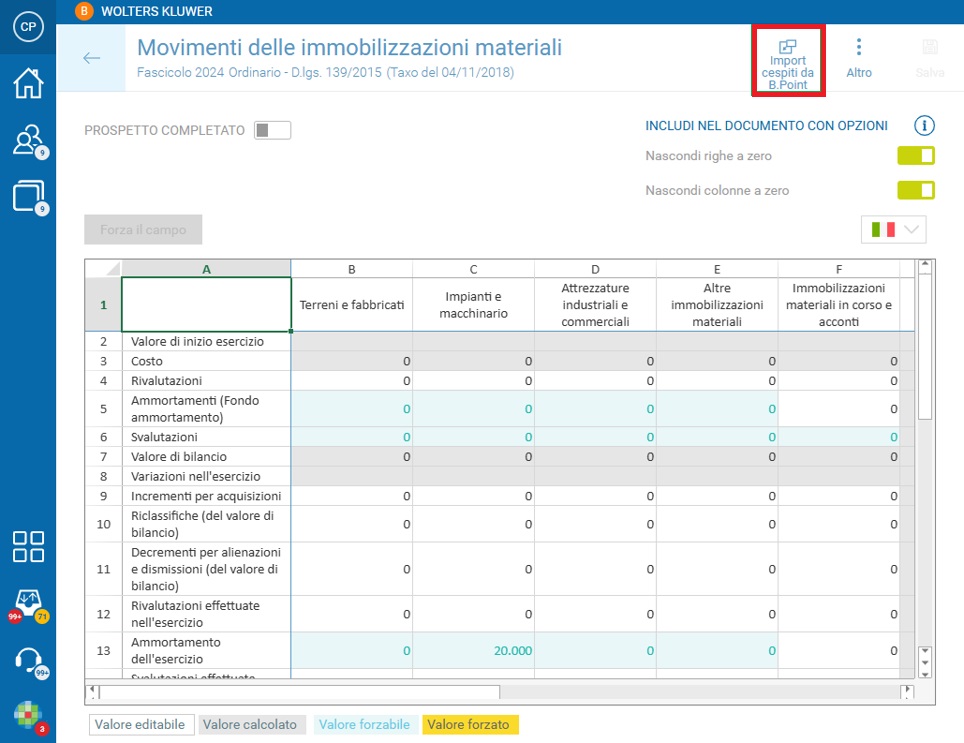Viewport: 964px width, 743px height.
Task: Open the Italian flag language dropdown
Action: (x=894, y=230)
